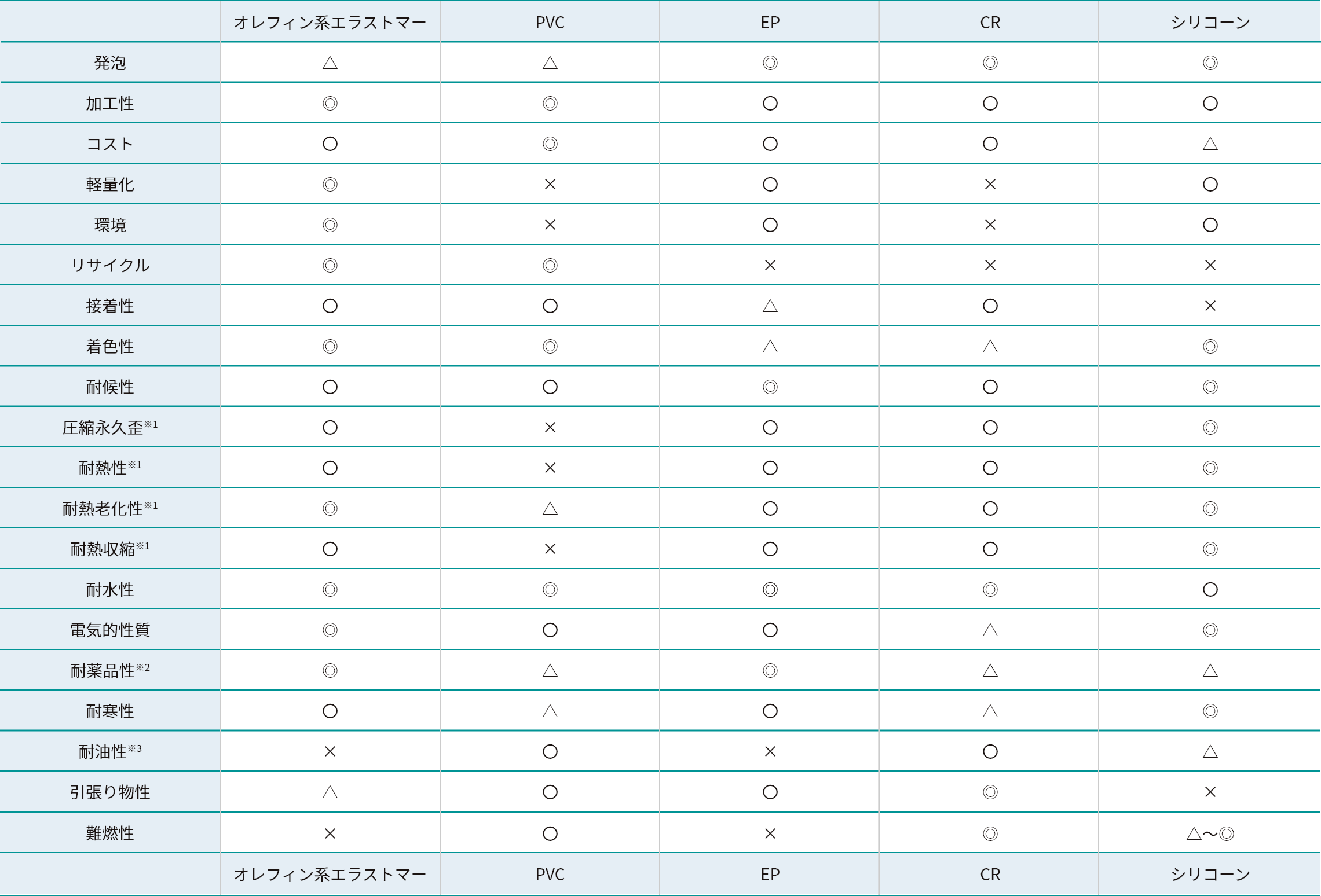Click × in 難燃性 row, オレフィン column
The image size is (1321, 896).
(330, 833)
